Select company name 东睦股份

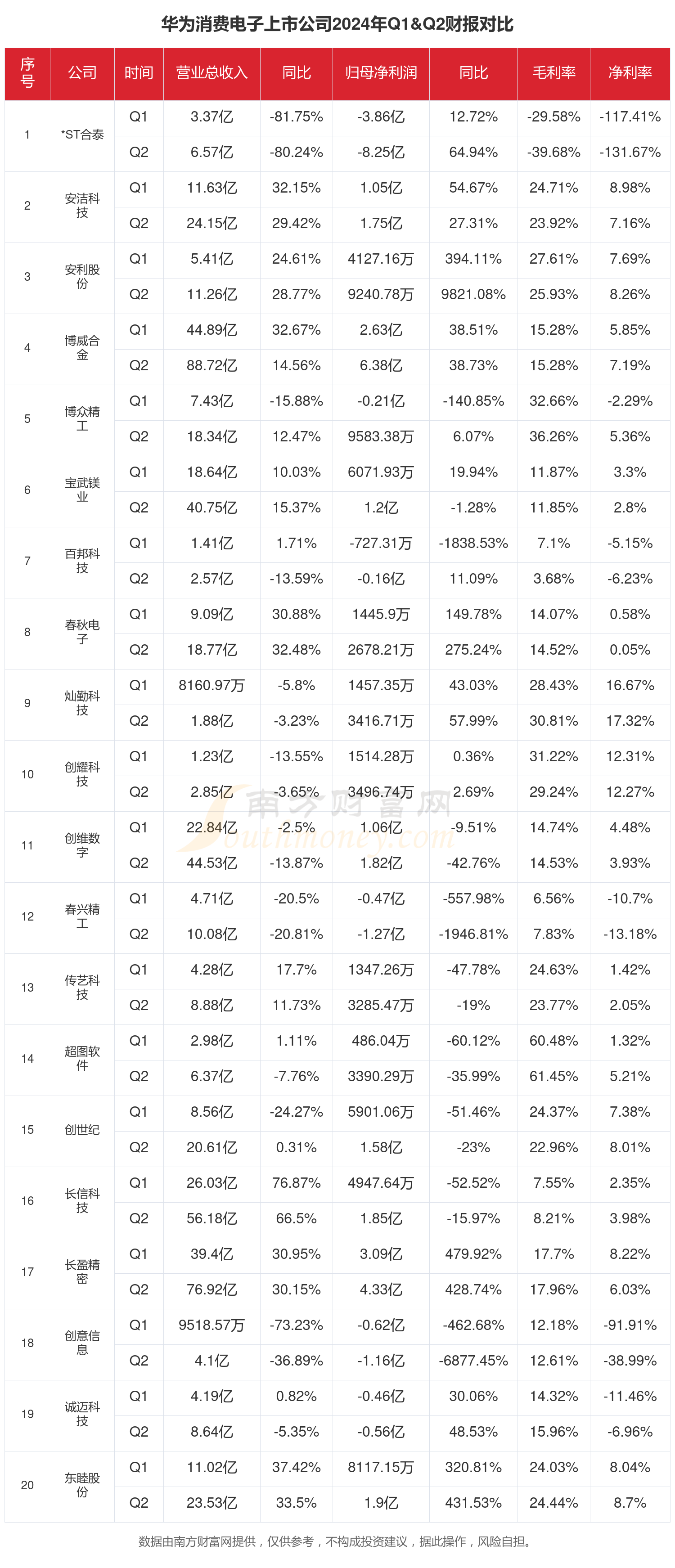(82, 1485)
